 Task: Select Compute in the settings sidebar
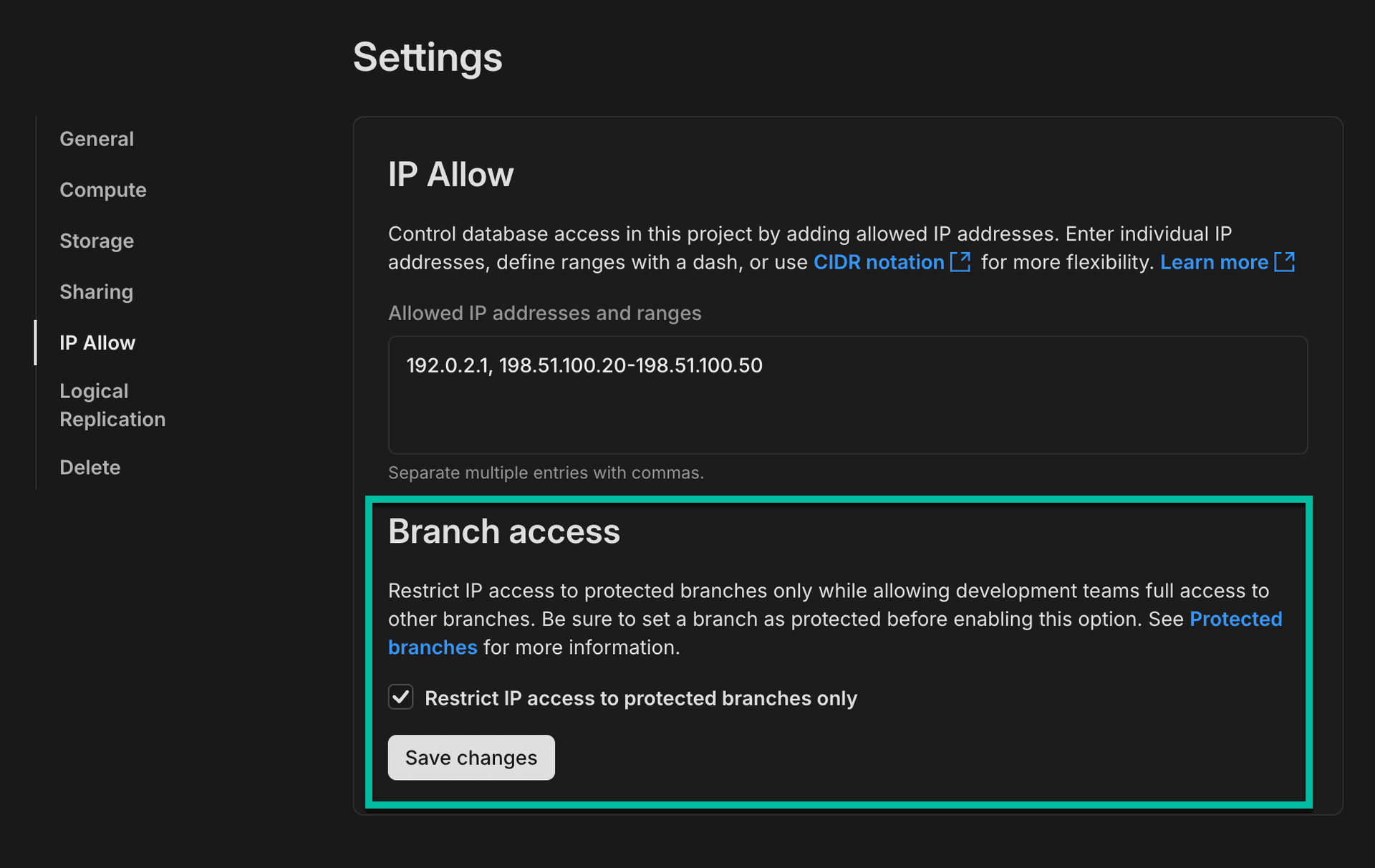pos(103,190)
